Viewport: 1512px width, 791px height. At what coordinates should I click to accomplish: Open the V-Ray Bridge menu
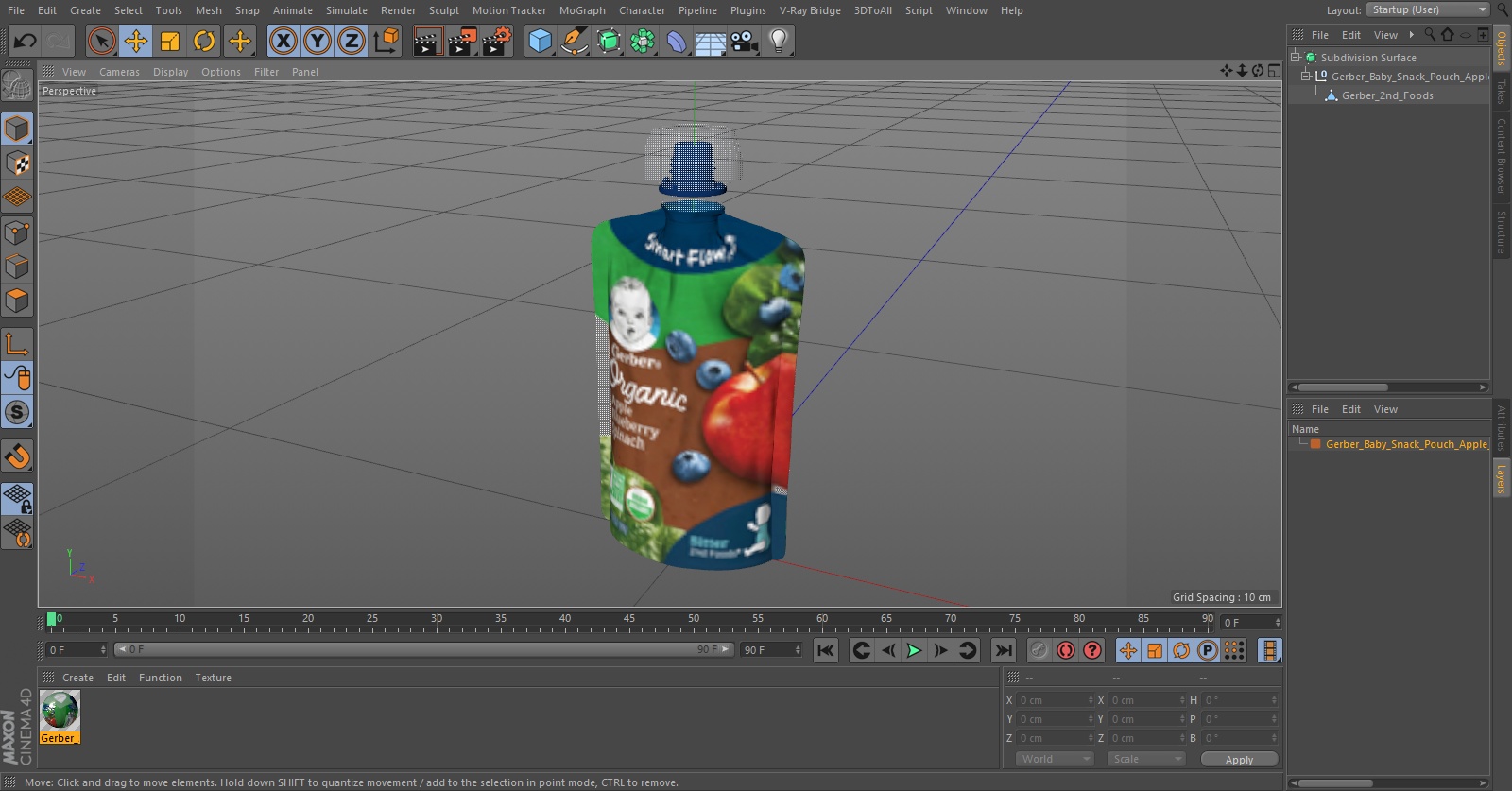810,10
